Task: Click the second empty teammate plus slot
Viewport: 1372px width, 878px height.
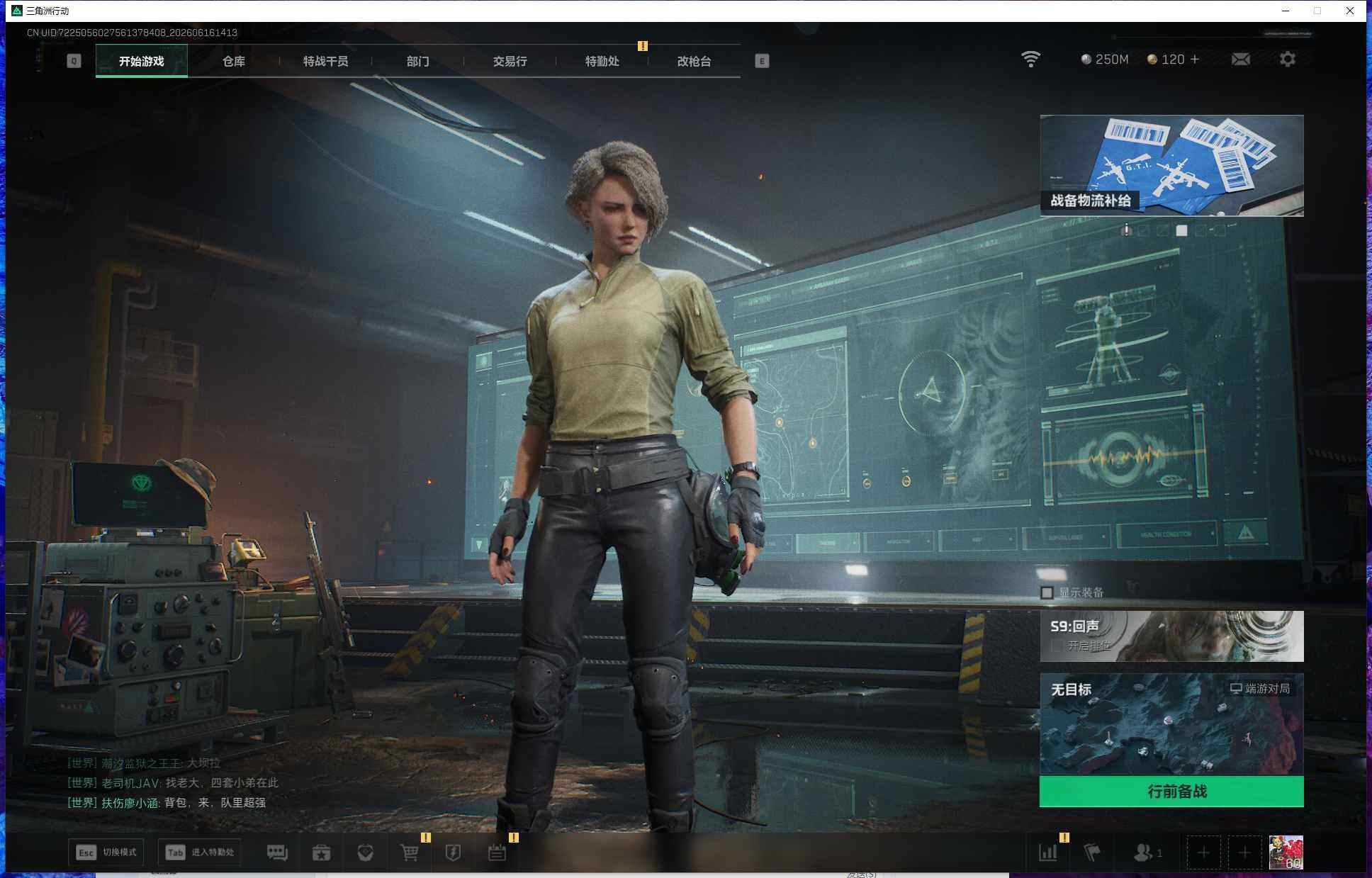Action: point(1244,852)
